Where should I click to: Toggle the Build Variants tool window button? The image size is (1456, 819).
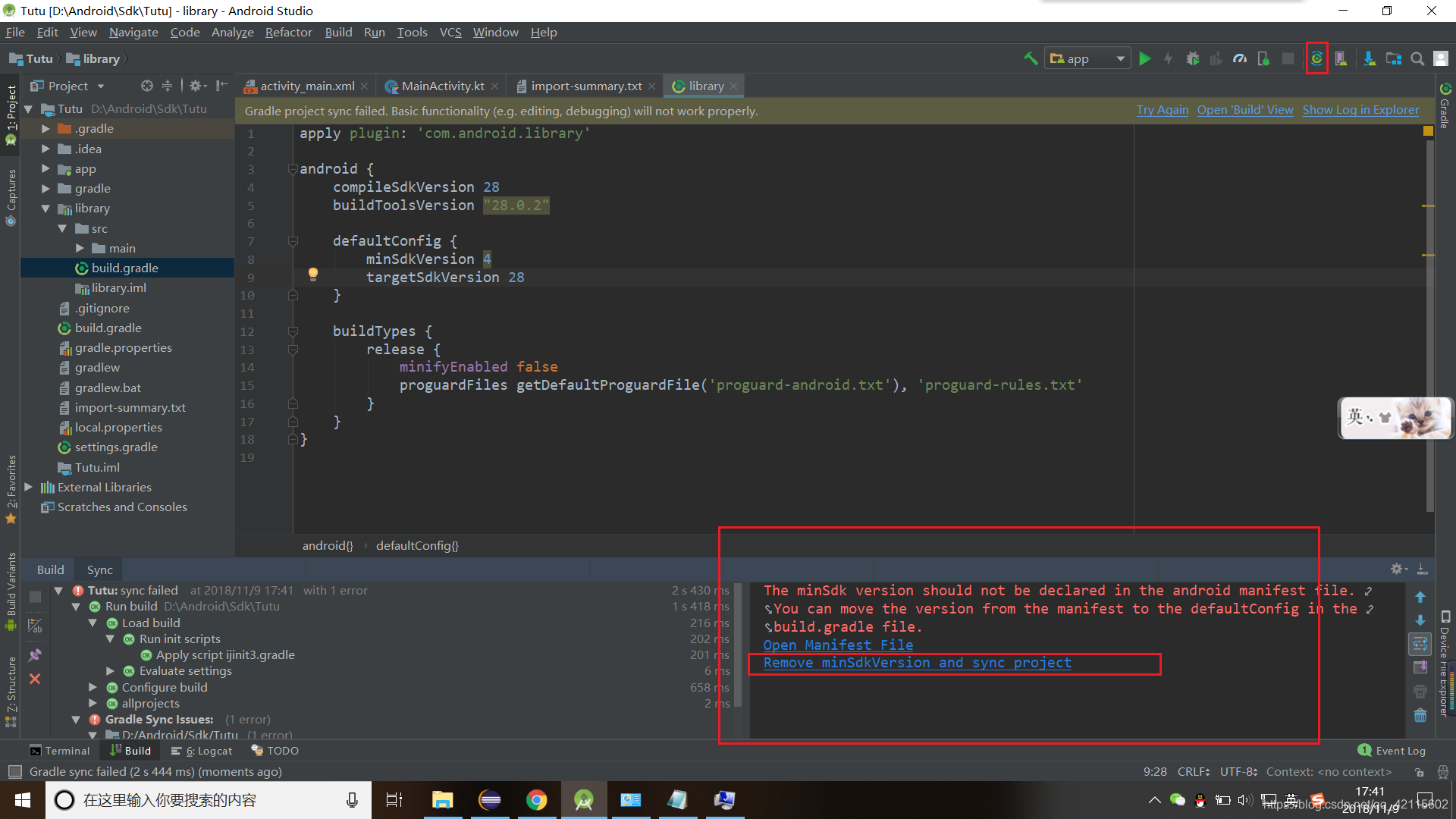pos(11,591)
